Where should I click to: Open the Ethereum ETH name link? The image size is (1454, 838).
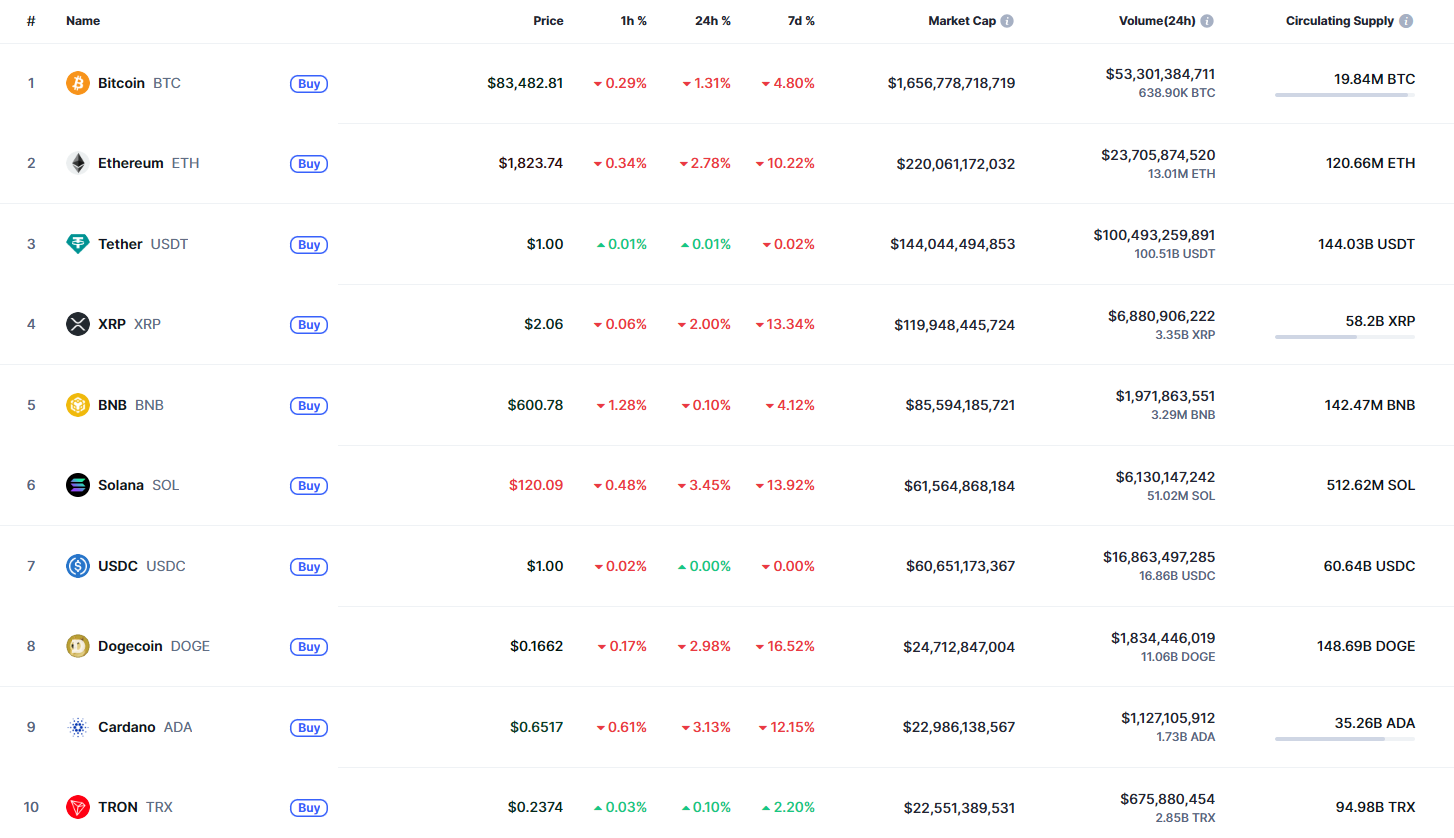pos(148,163)
